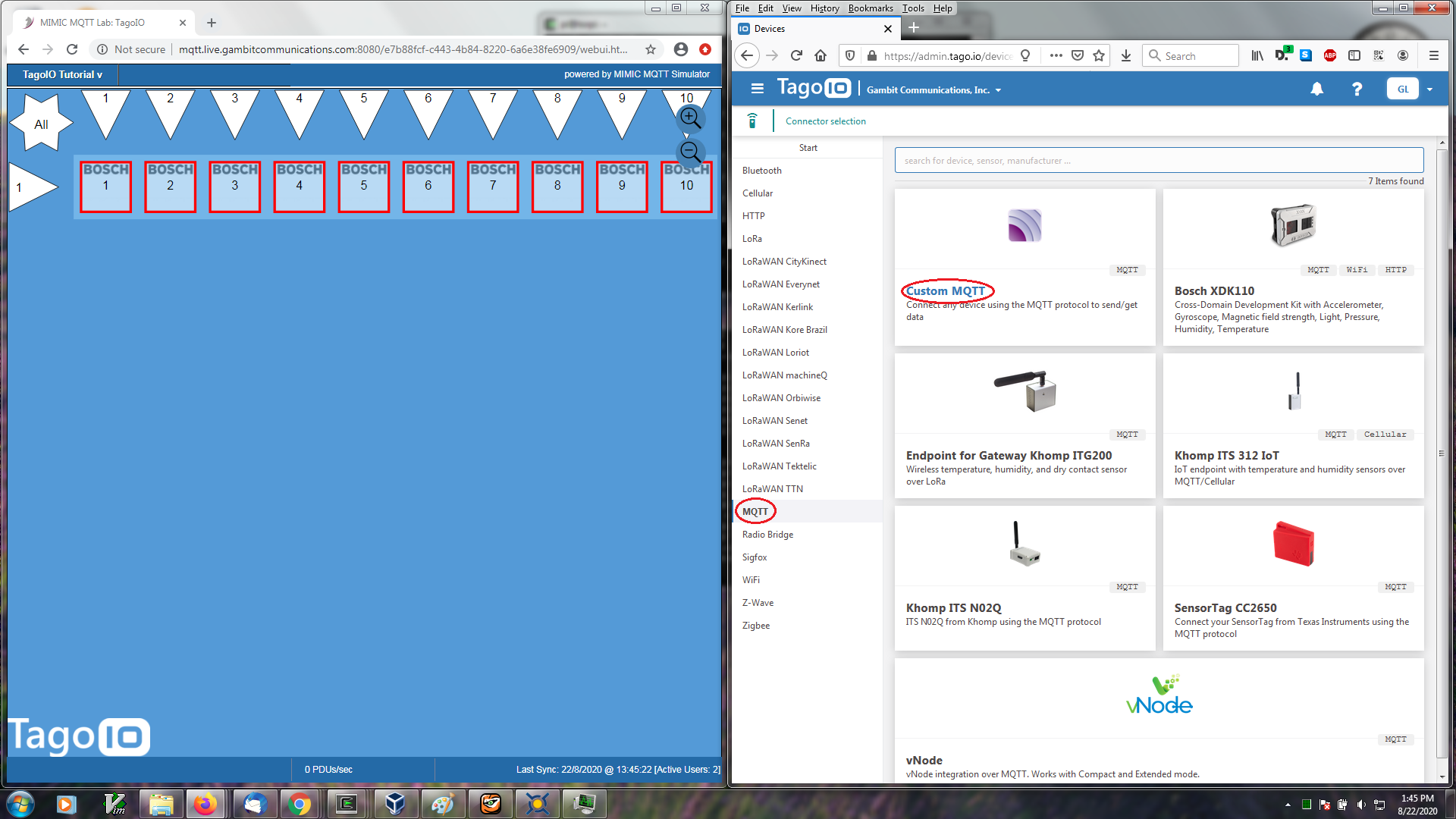
Task: Focus the device search field
Action: click(1159, 160)
